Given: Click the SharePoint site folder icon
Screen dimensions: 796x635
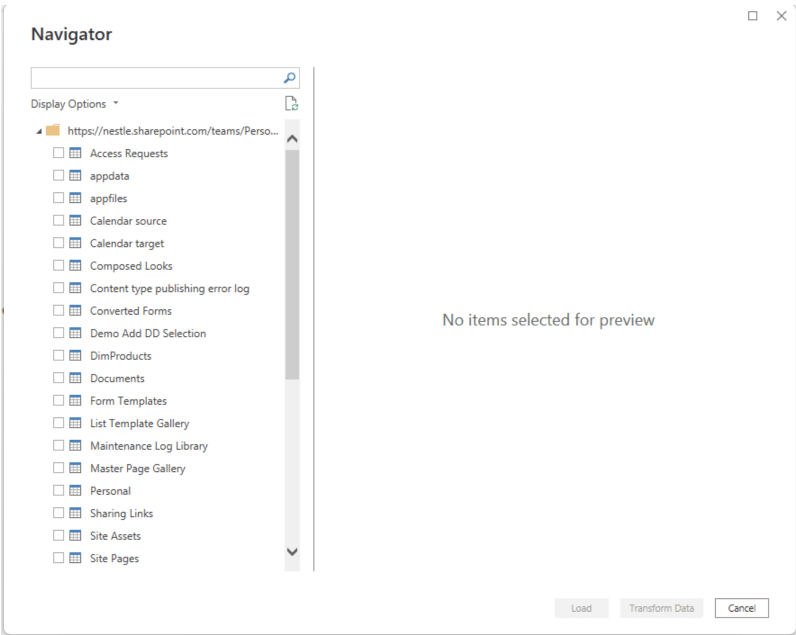Looking at the screenshot, I should click(x=53, y=131).
